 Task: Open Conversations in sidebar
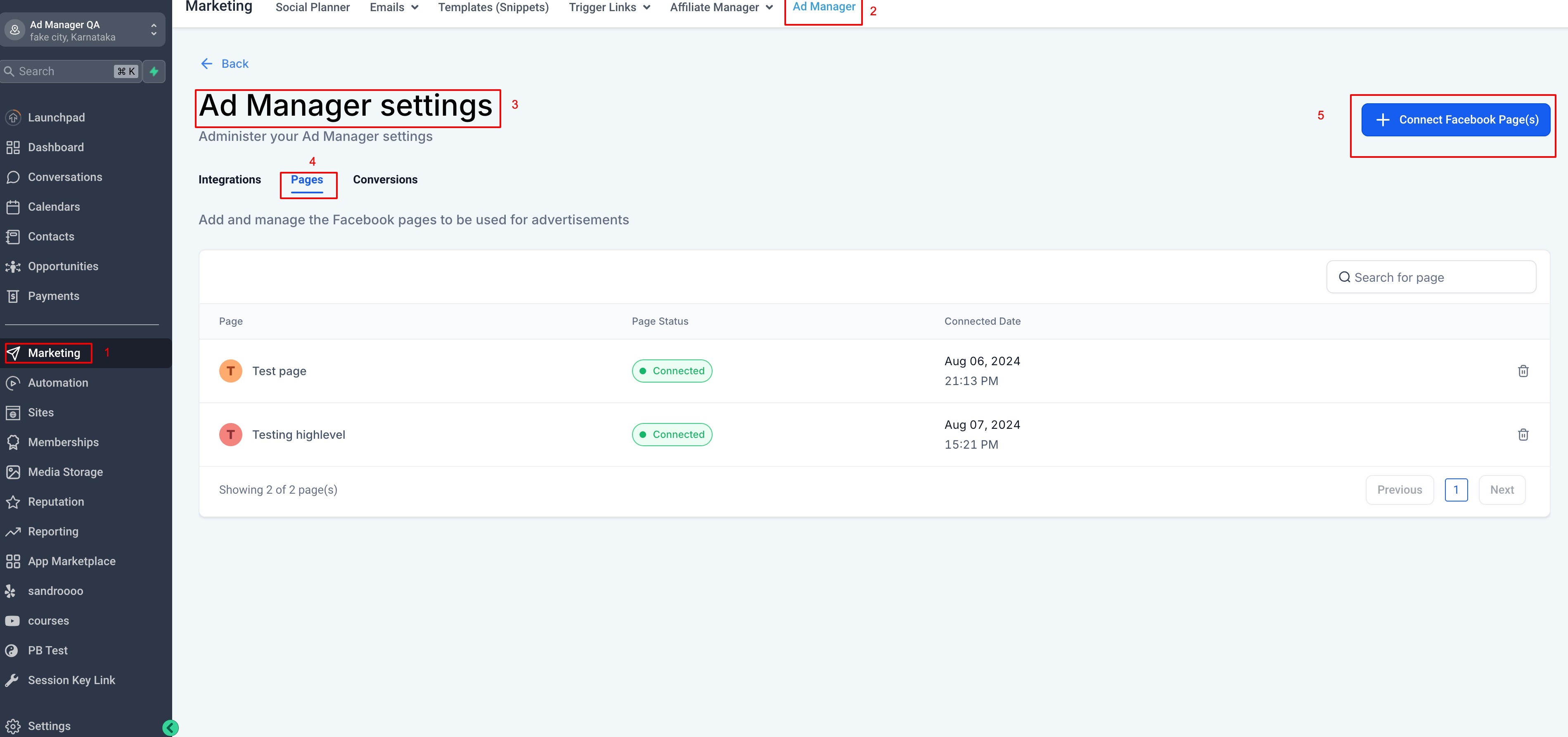tap(64, 177)
